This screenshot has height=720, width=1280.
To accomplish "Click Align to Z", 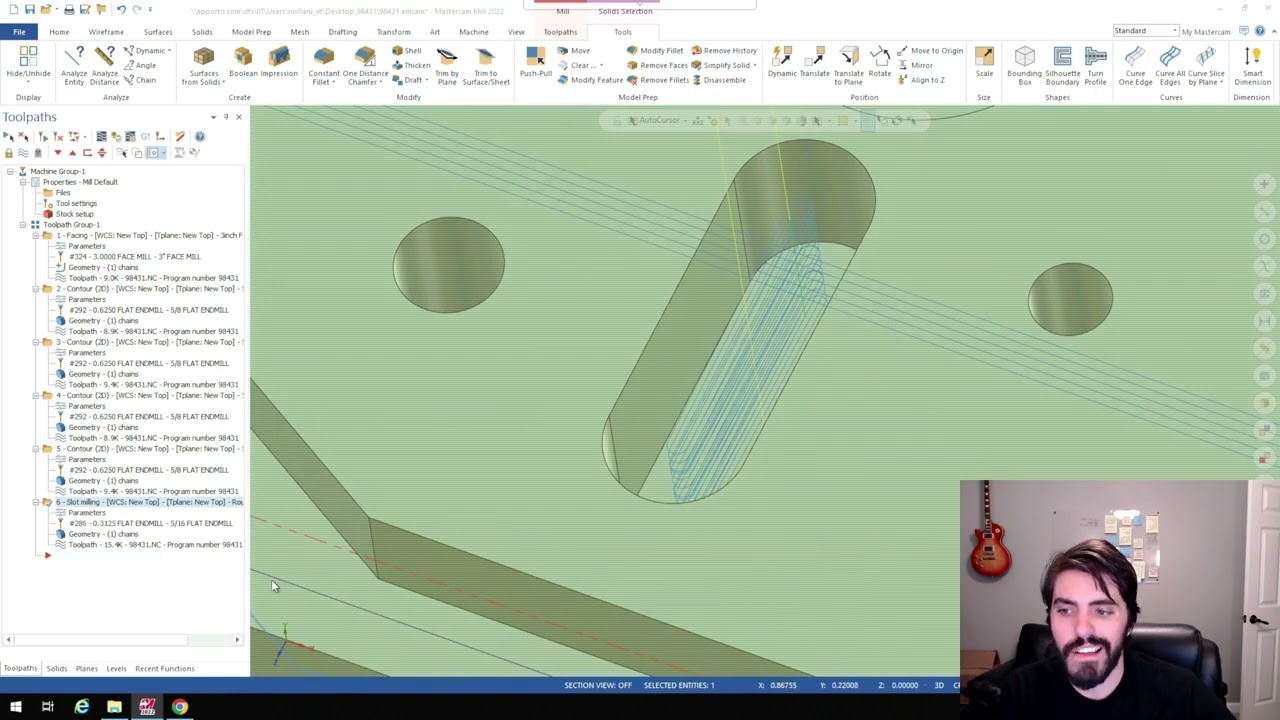I will [921, 80].
